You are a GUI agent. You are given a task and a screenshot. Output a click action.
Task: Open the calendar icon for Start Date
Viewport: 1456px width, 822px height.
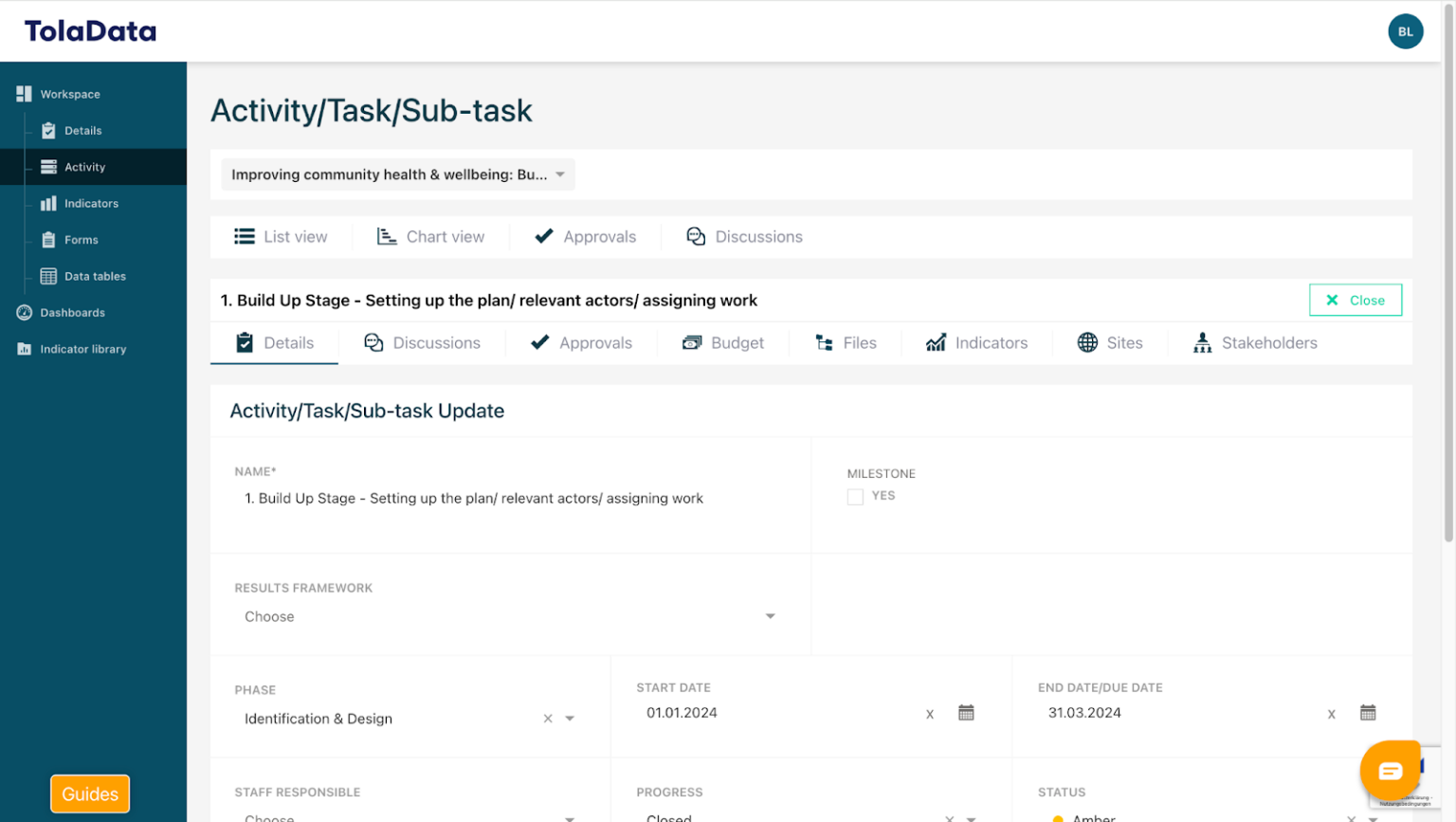(966, 712)
